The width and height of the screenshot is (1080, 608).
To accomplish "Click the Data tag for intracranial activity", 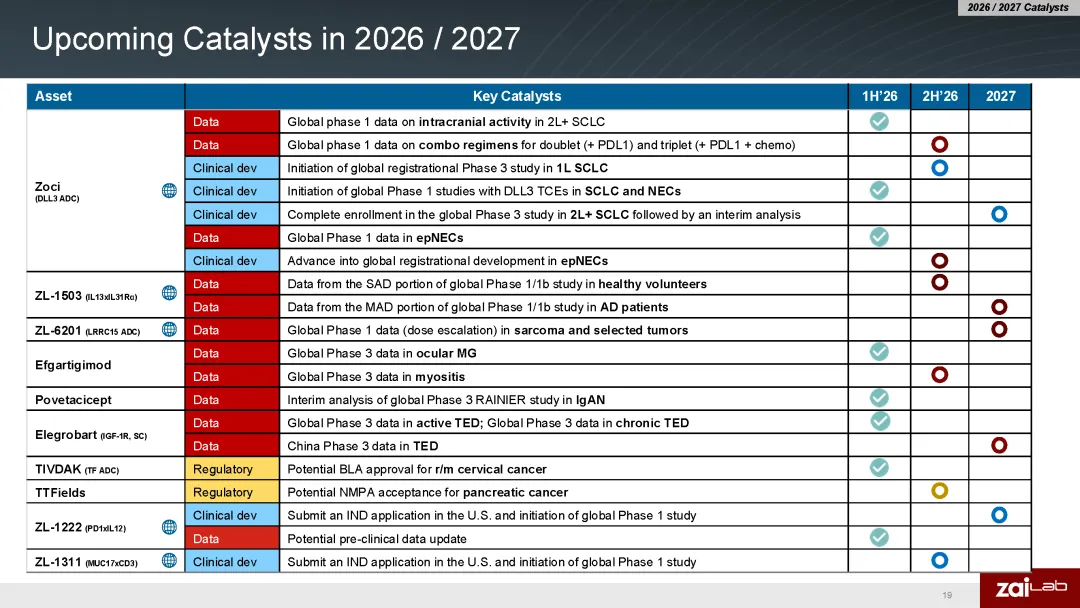I will (232, 122).
